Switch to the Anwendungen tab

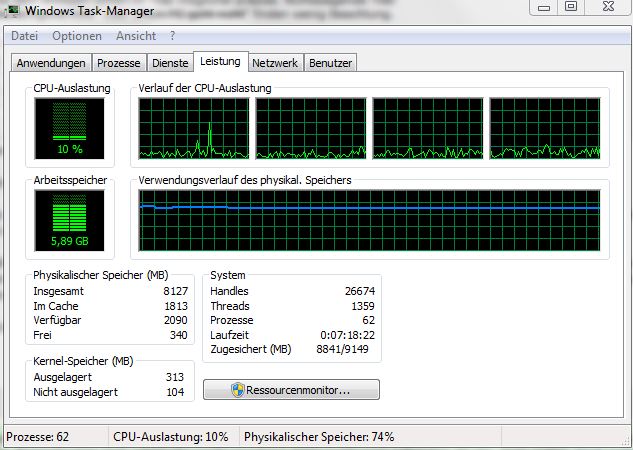click(51, 63)
